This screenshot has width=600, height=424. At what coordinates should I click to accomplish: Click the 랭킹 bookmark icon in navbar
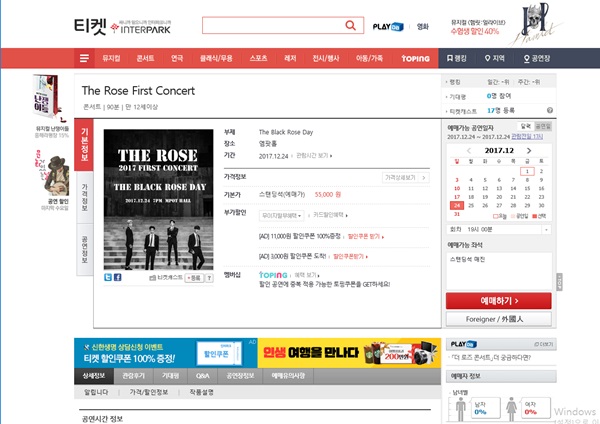[450, 58]
